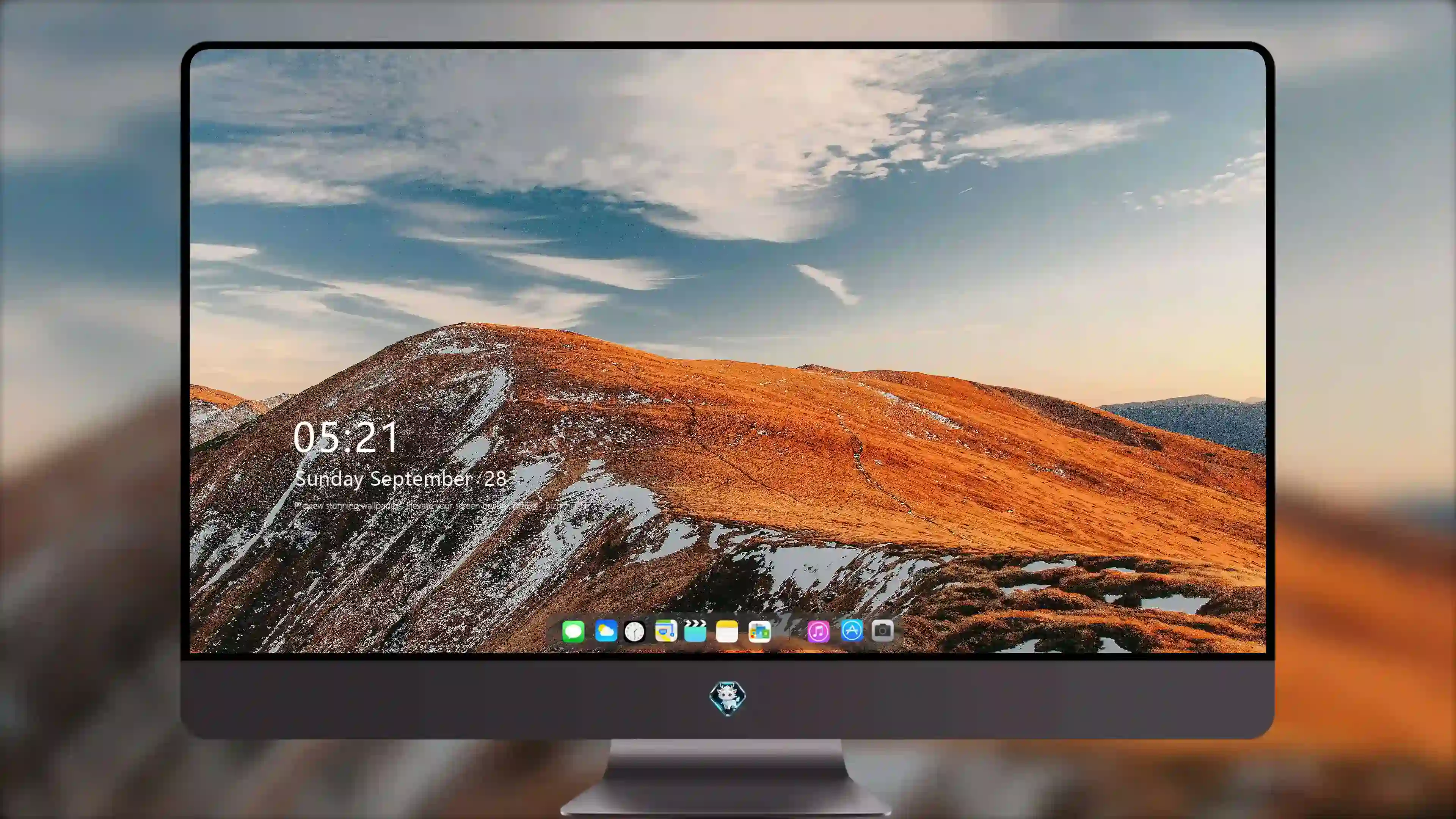
Task: Launch the pink iTunes music icon
Action: pos(818,631)
